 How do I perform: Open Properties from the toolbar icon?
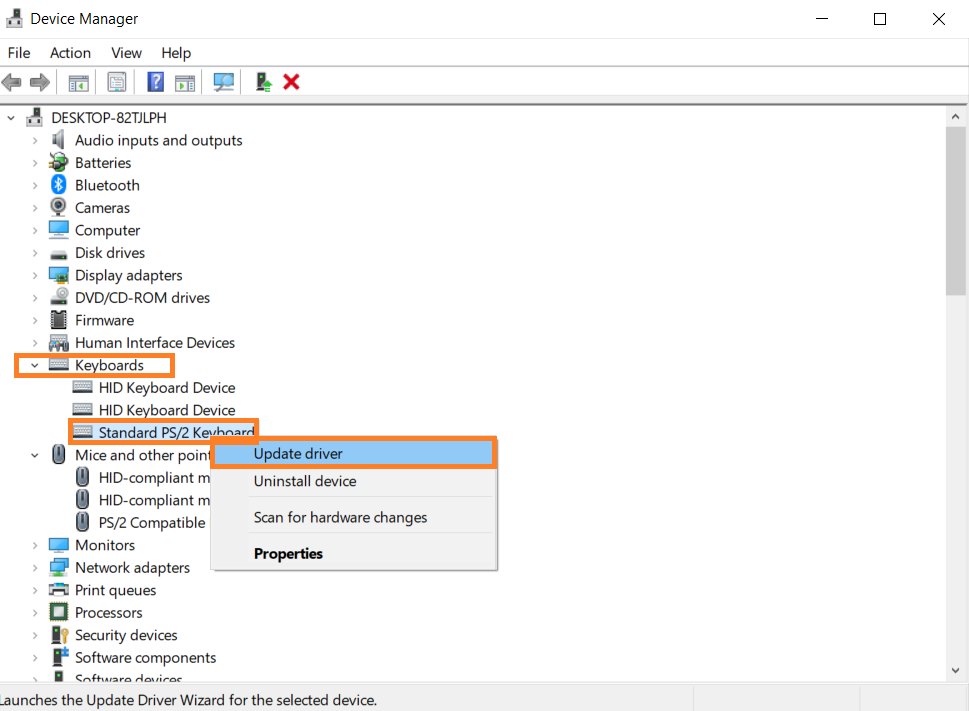pyautogui.click(x=117, y=82)
